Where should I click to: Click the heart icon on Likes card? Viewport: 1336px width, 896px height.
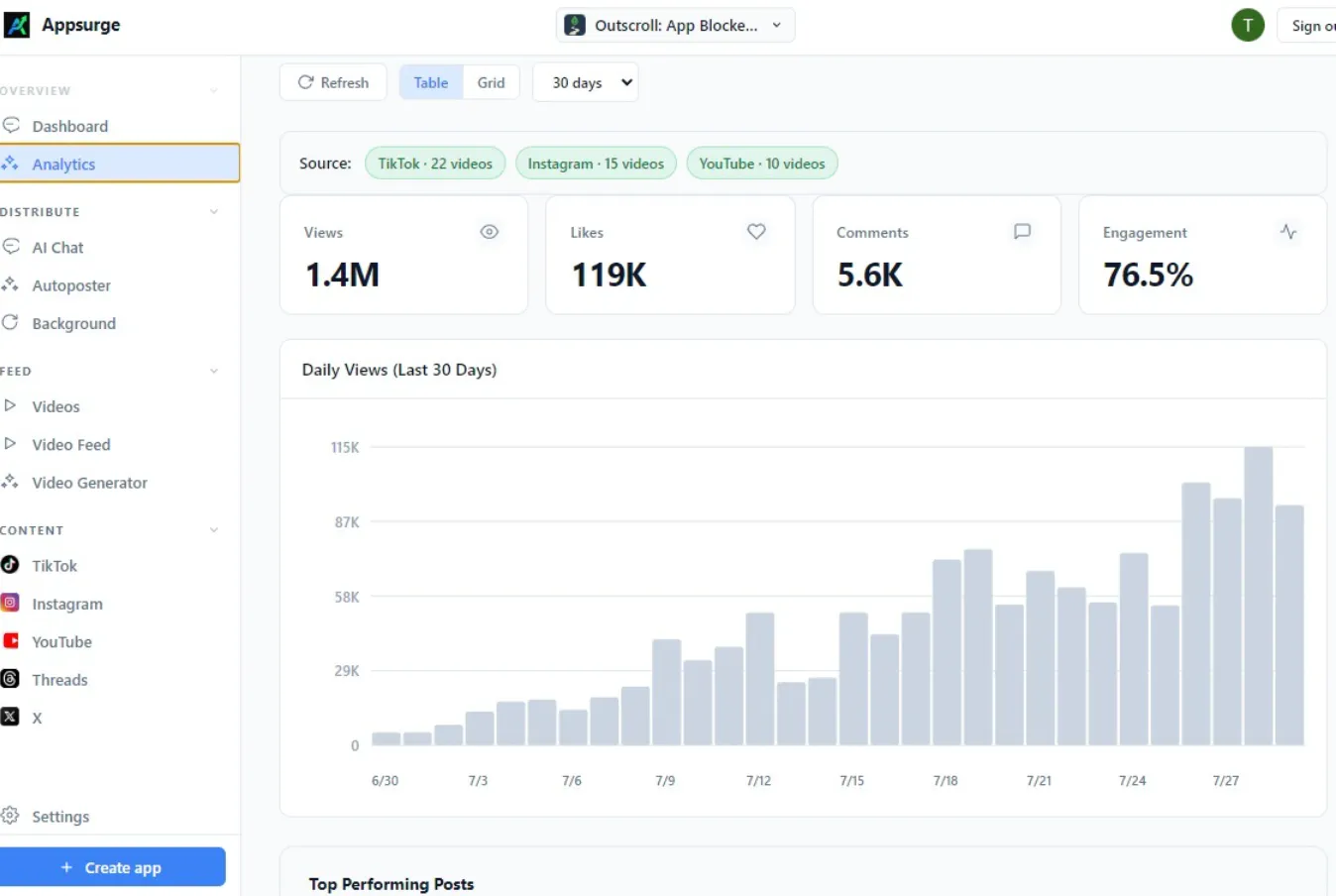[756, 232]
